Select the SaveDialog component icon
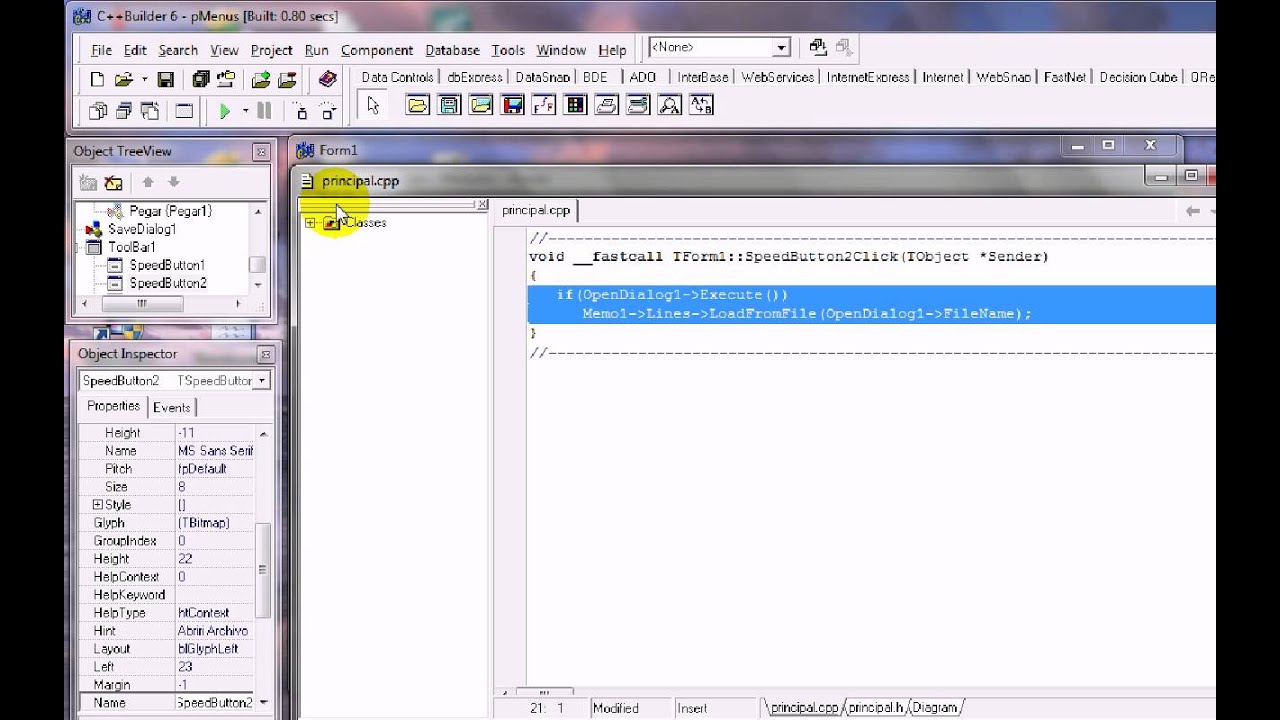This screenshot has height=720, width=1280. click(449, 105)
